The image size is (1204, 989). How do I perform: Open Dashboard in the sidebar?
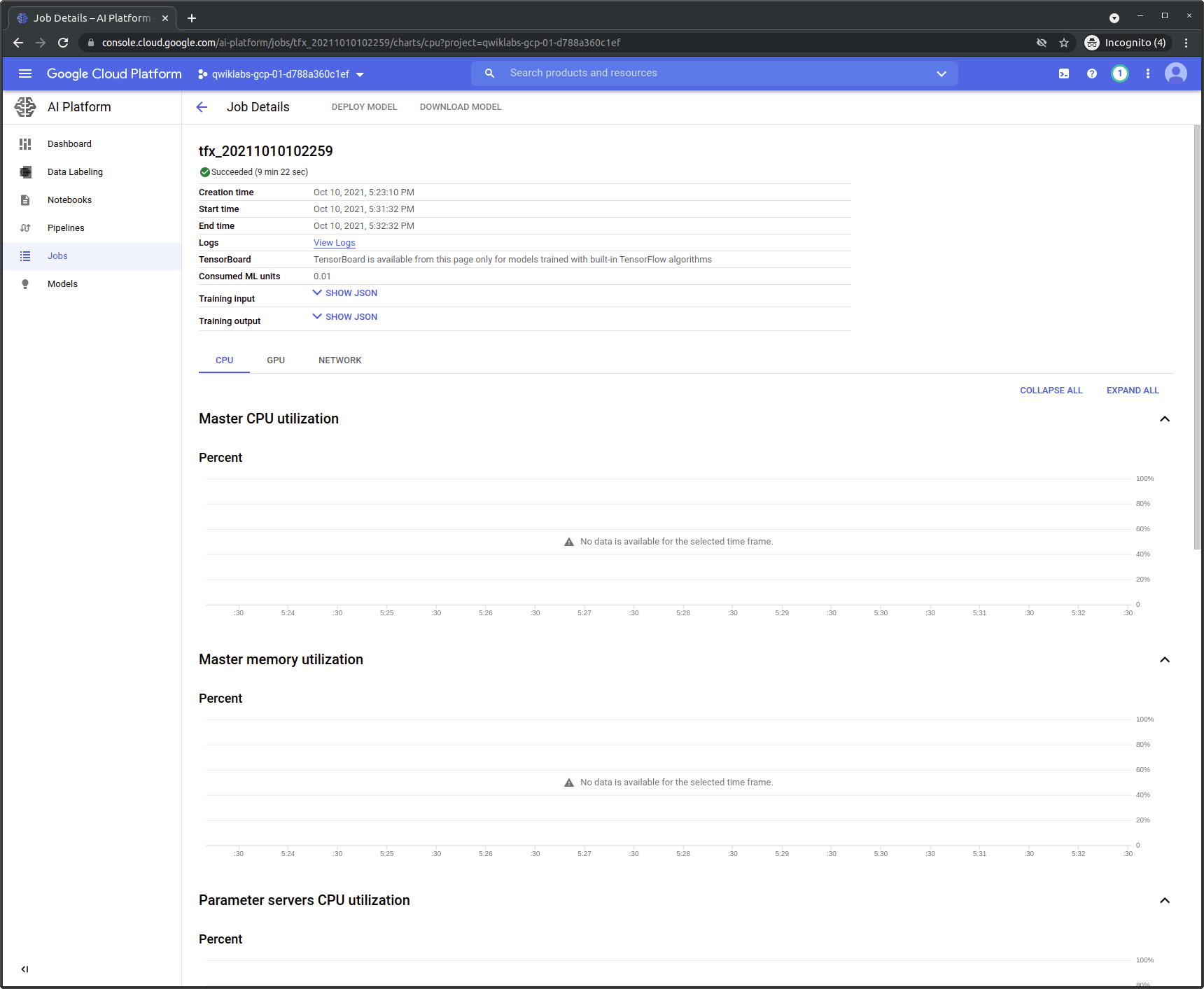coord(92,144)
